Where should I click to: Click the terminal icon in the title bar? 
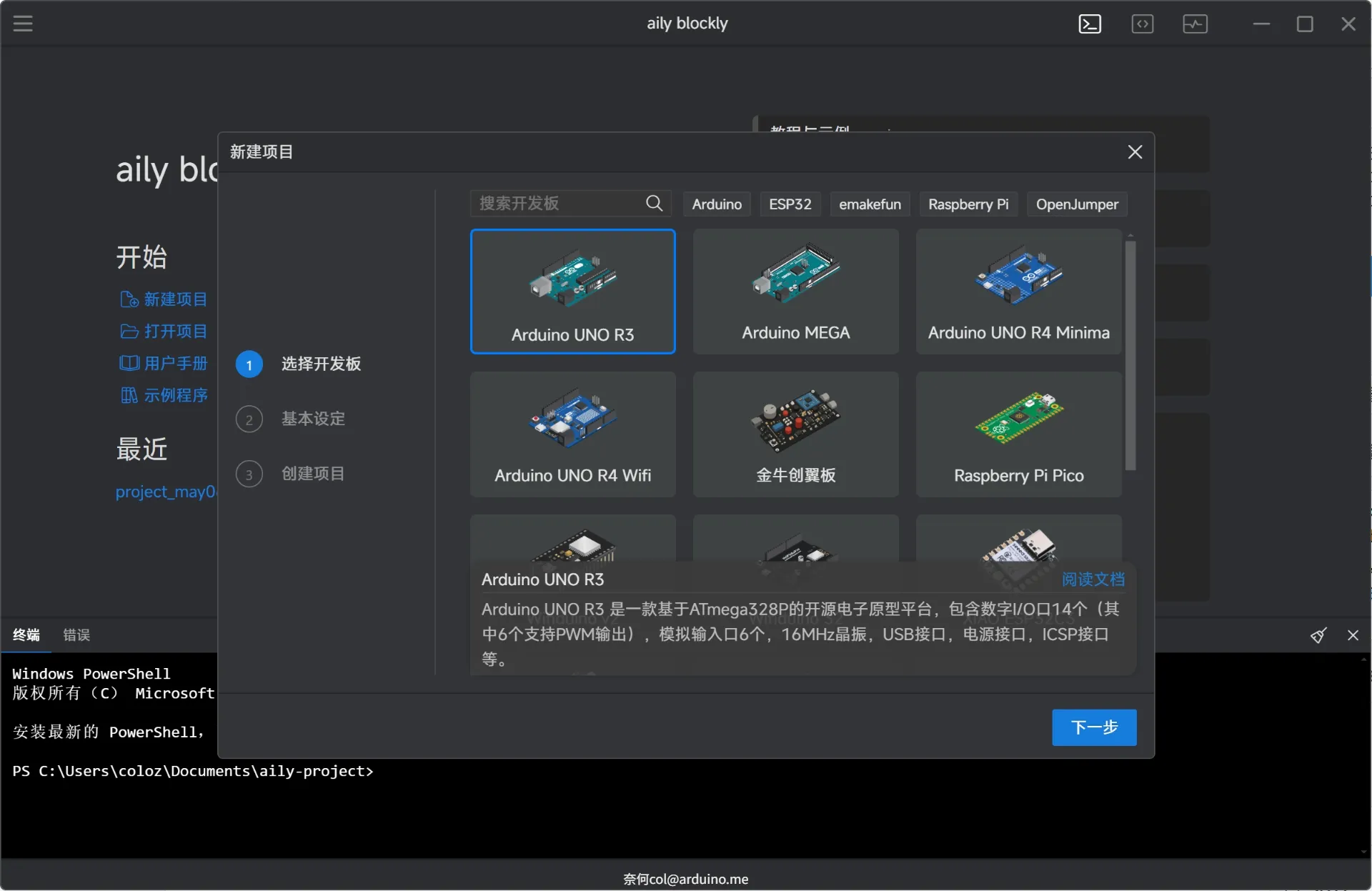pyautogui.click(x=1089, y=24)
